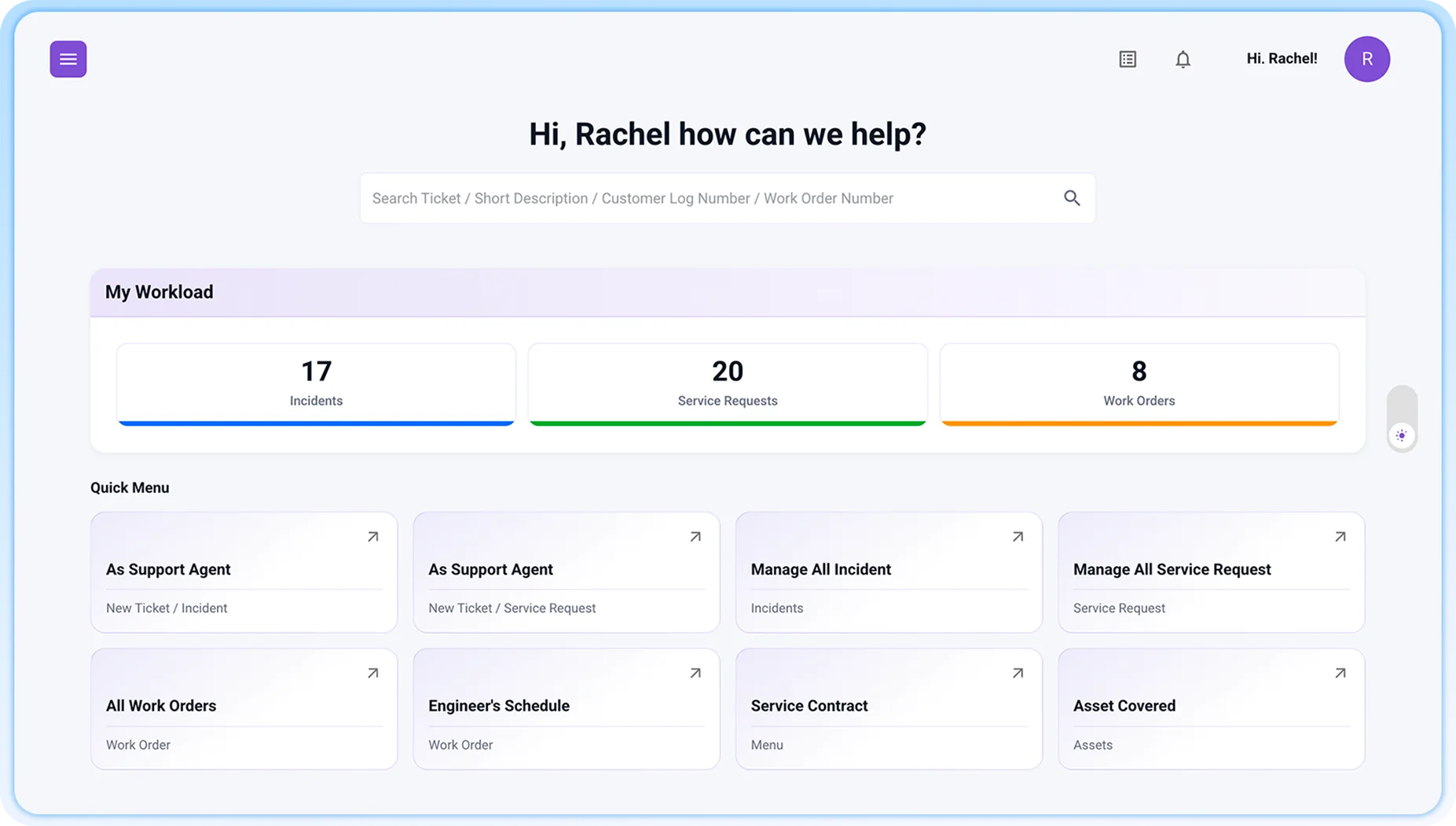1456x826 pixels.
Task: Open arrow on Engineer's Schedule card
Action: 695,674
